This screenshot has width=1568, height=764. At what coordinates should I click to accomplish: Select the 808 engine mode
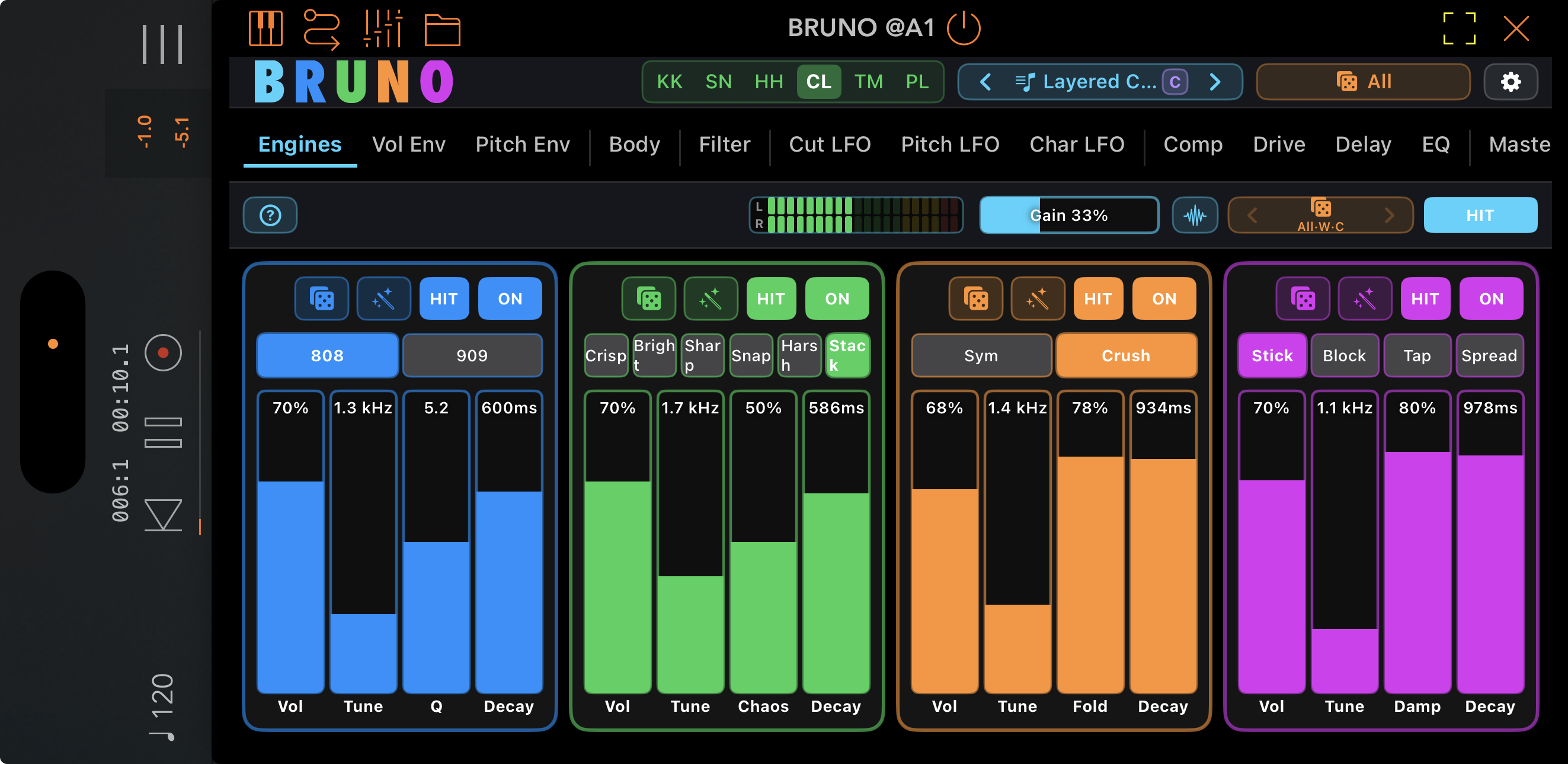pos(328,355)
